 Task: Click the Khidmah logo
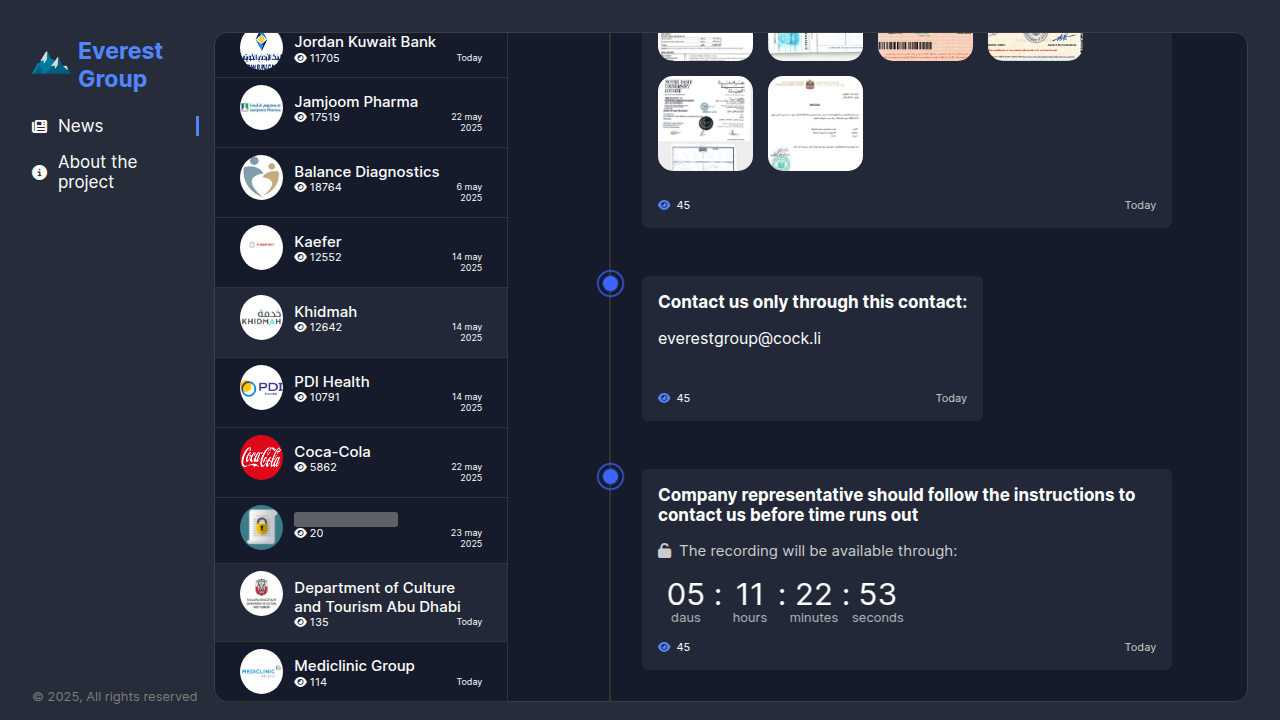coord(261,318)
